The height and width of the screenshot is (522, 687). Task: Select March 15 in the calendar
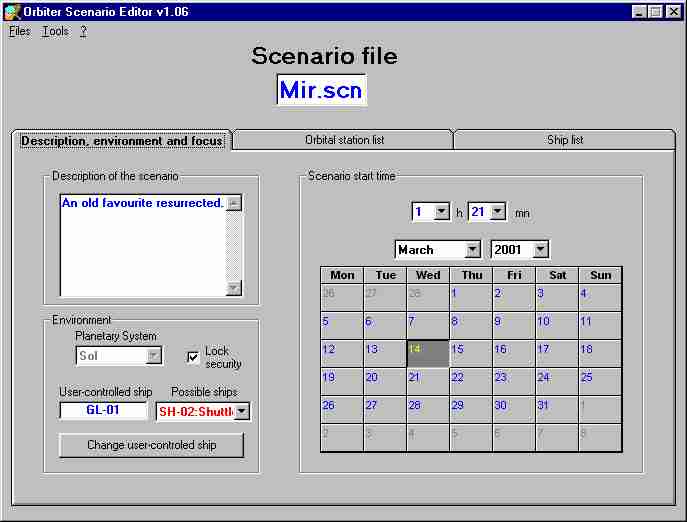click(x=471, y=353)
